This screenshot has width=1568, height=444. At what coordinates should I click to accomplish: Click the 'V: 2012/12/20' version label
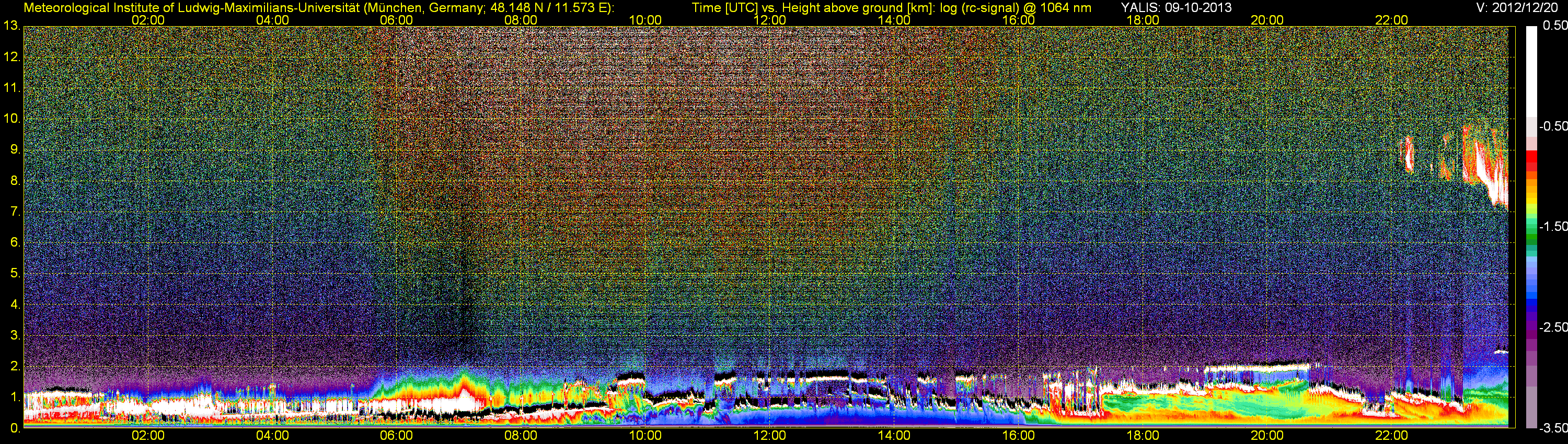(x=1516, y=8)
